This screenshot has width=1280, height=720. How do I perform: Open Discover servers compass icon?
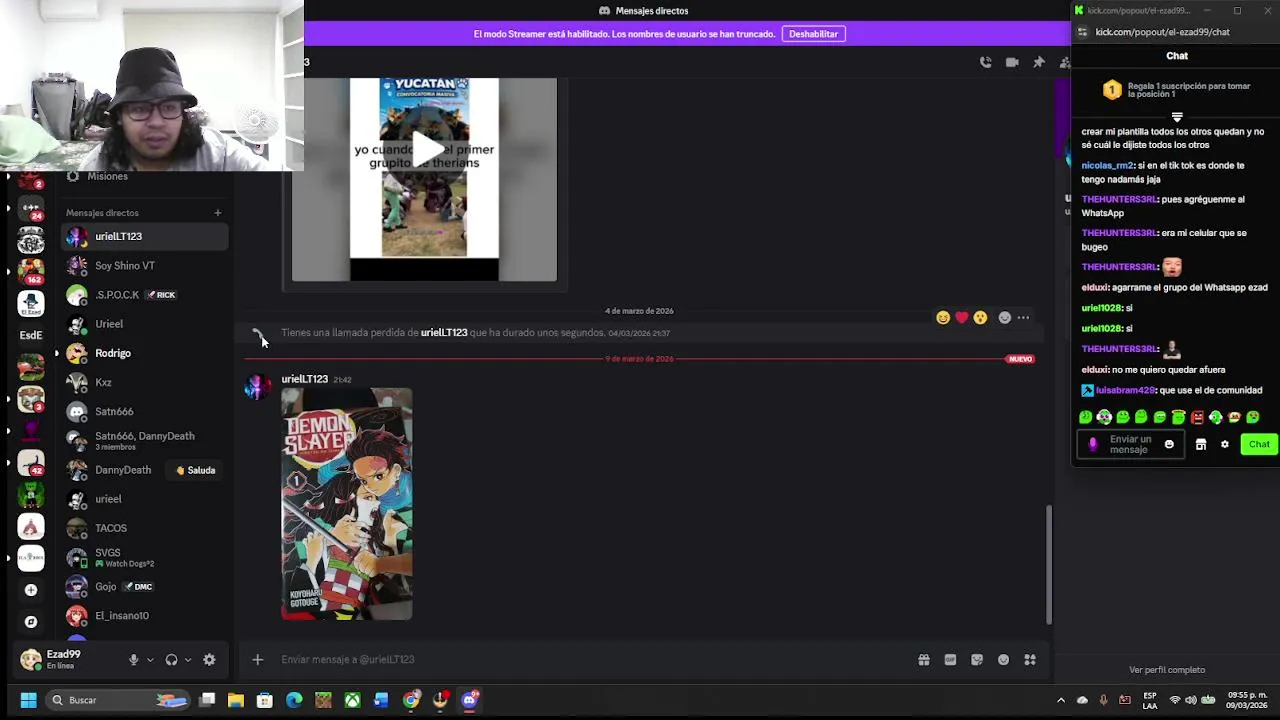click(x=31, y=622)
